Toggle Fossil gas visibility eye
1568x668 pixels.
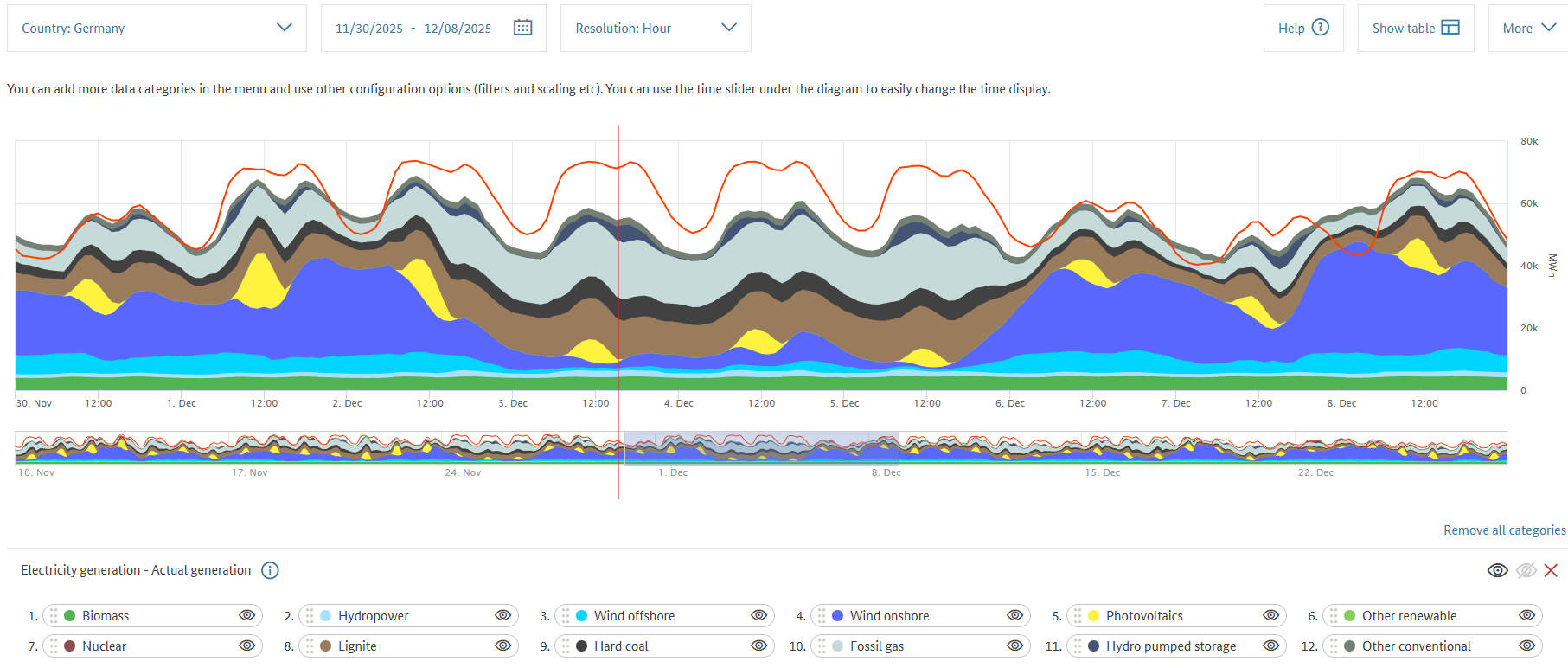click(x=1014, y=646)
